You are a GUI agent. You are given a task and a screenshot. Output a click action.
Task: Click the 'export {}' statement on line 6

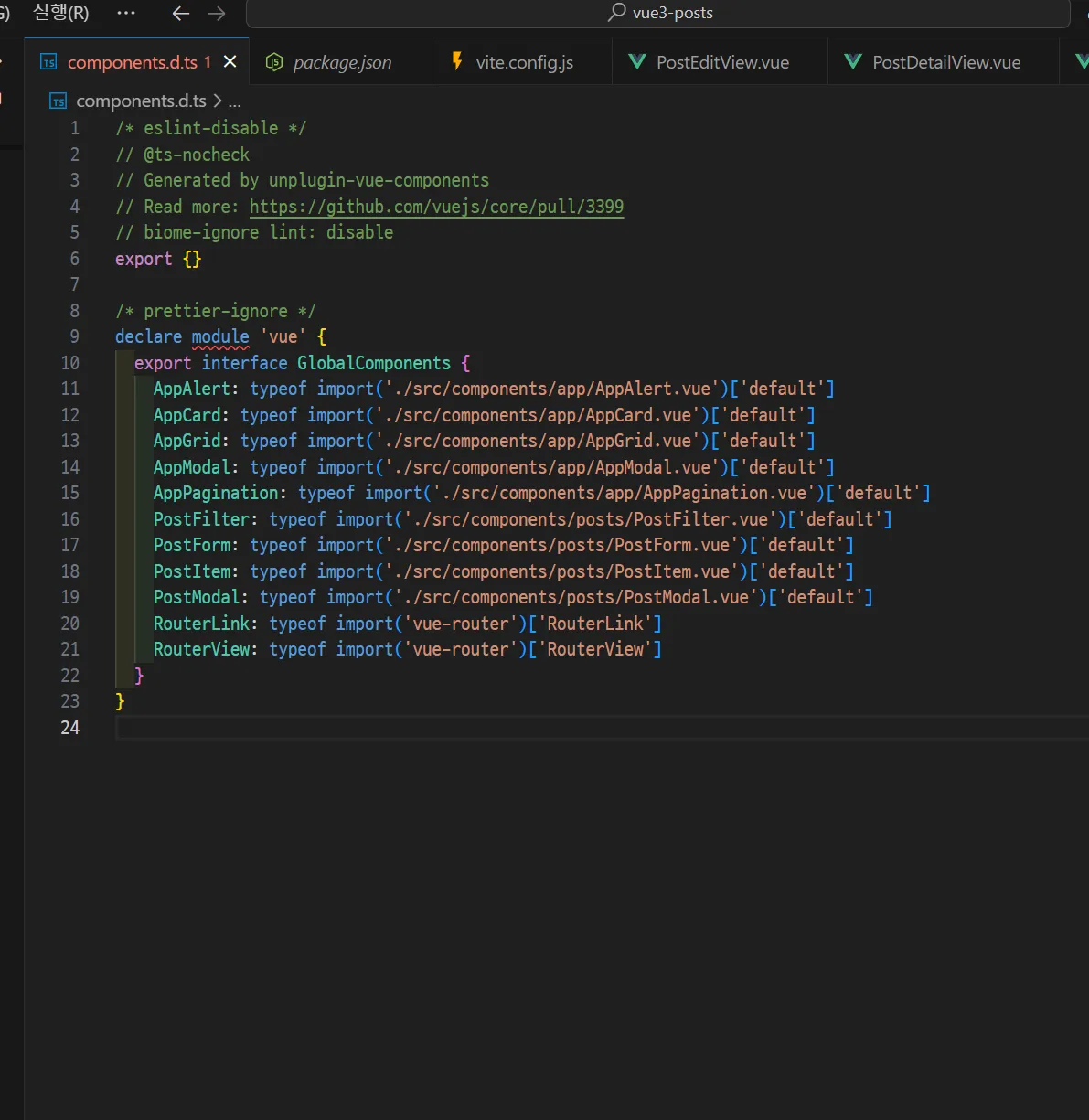click(x=158, y=259)
